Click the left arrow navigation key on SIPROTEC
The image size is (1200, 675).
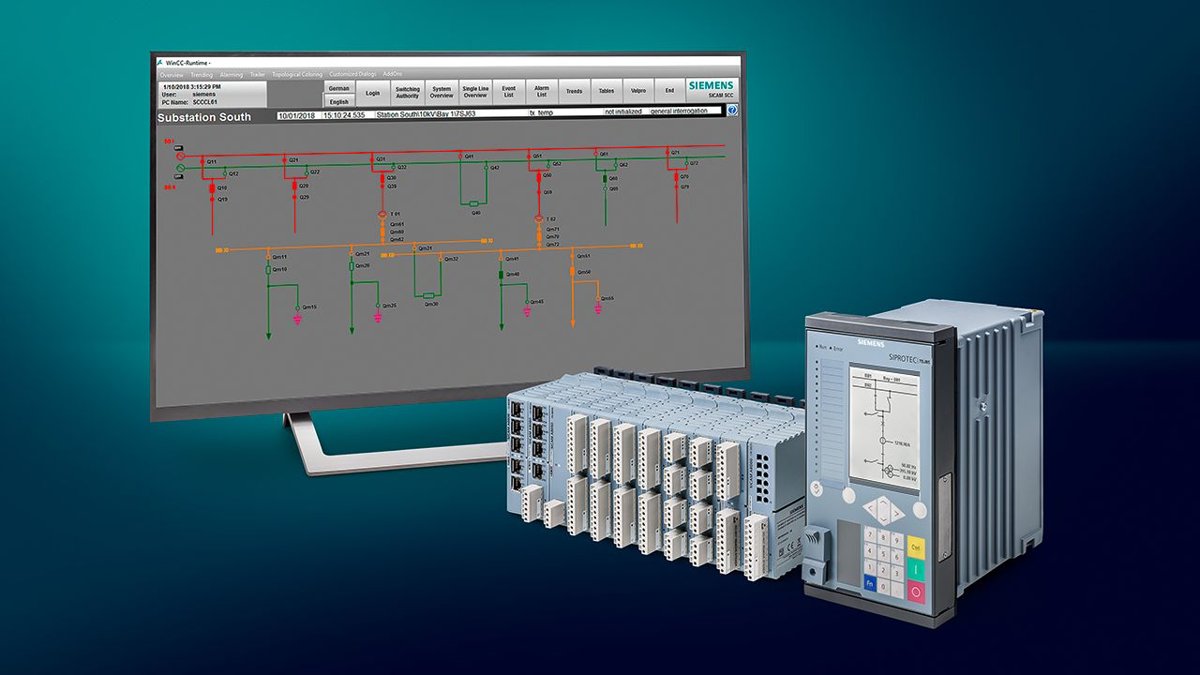(870, 507)
